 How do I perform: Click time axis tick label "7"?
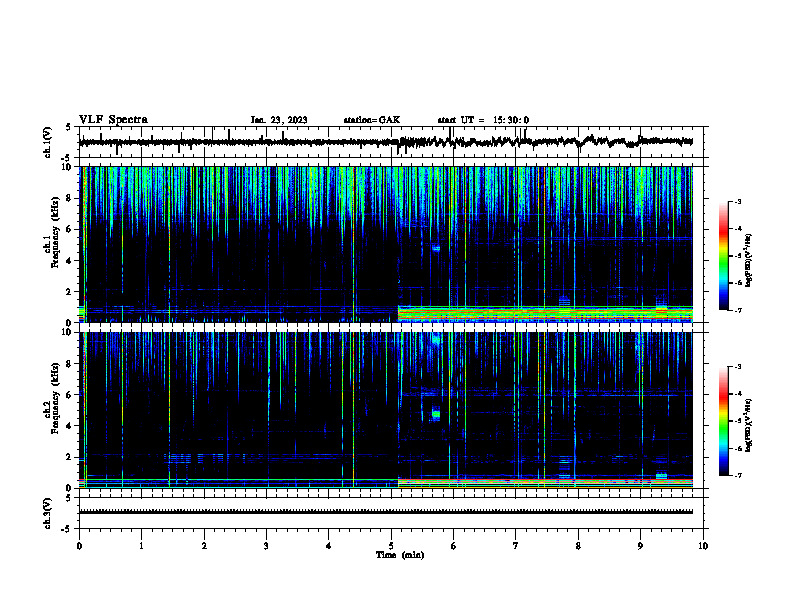(516, 546)
